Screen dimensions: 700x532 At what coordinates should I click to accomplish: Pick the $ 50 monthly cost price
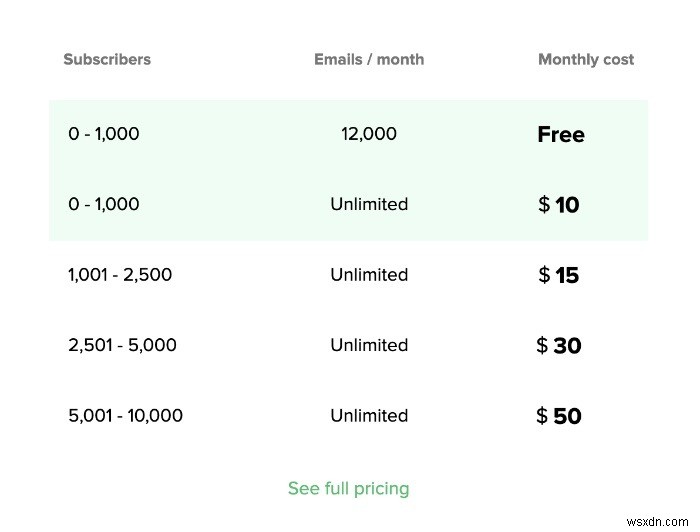559,416
